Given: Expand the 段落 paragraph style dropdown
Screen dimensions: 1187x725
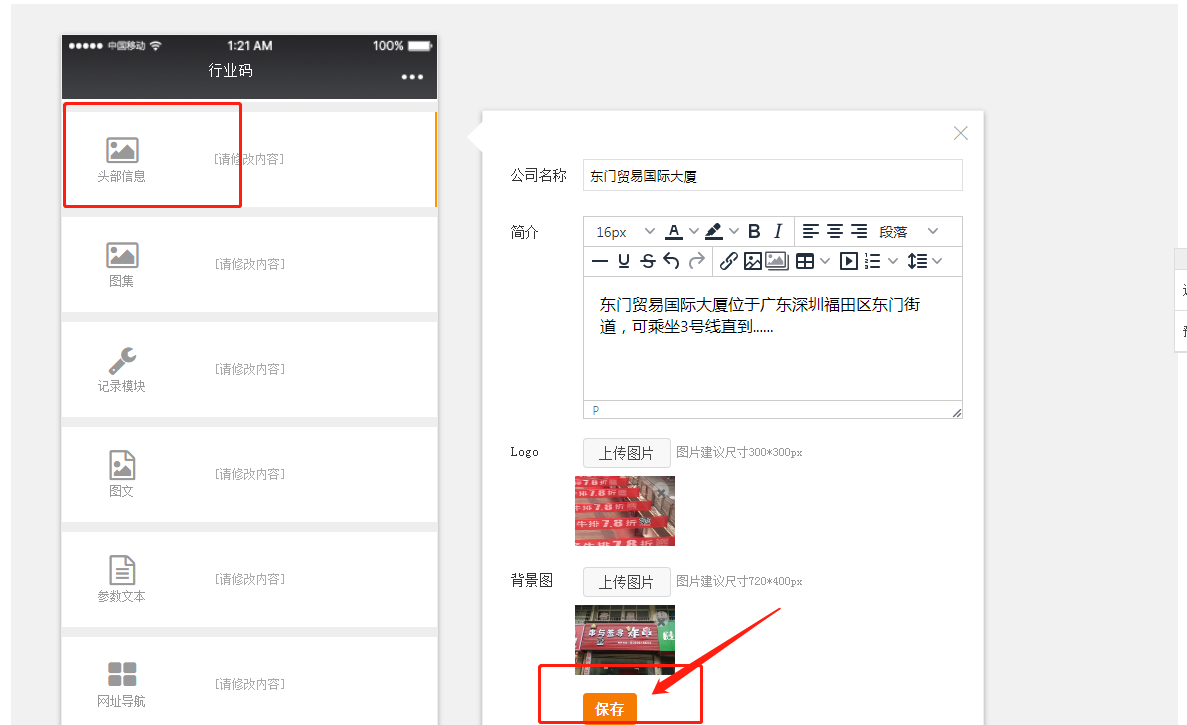Looking at the screenshot, I should [933, 231].
